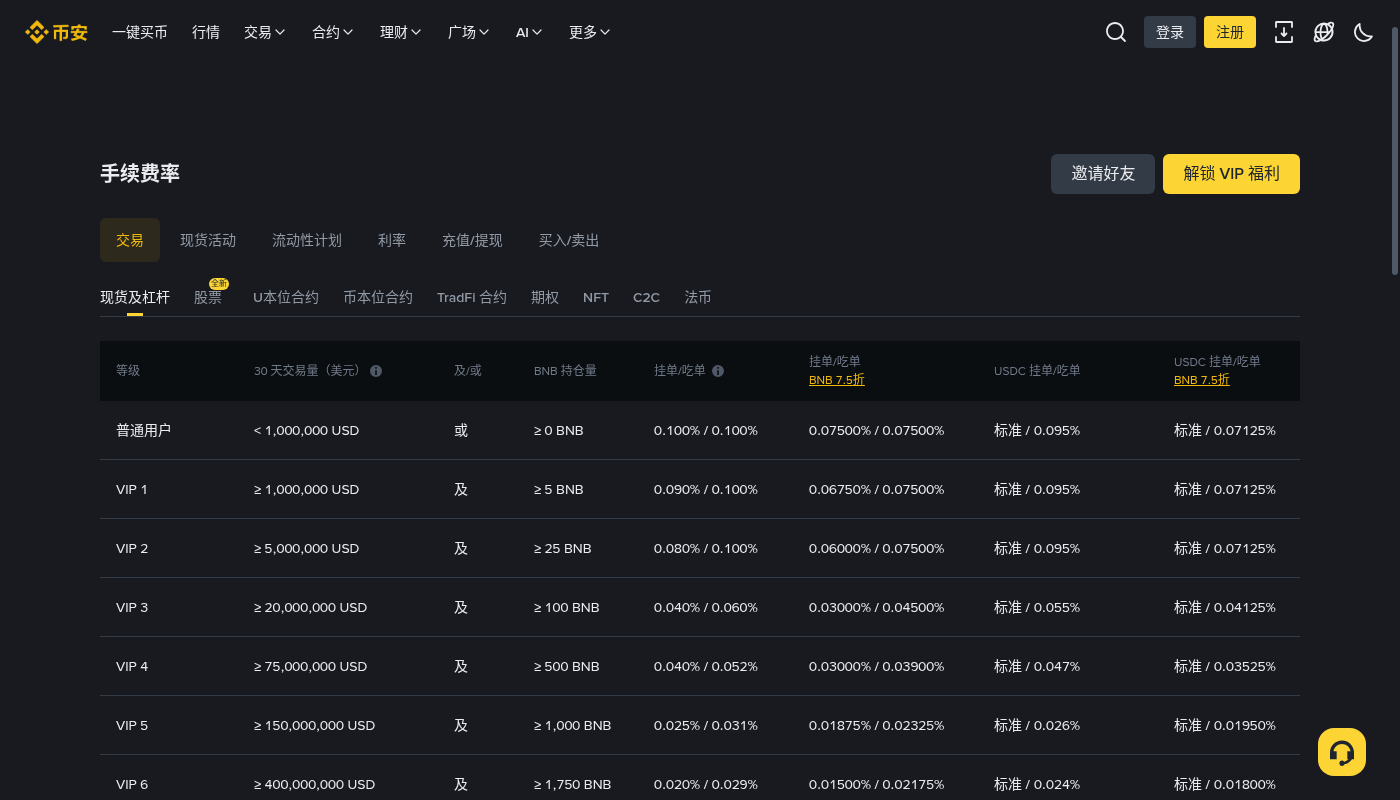Viewport: 1400px width, 800px height.
Task: Click the '< 1,000,000 USD' cell
Action: click(306, 430)
